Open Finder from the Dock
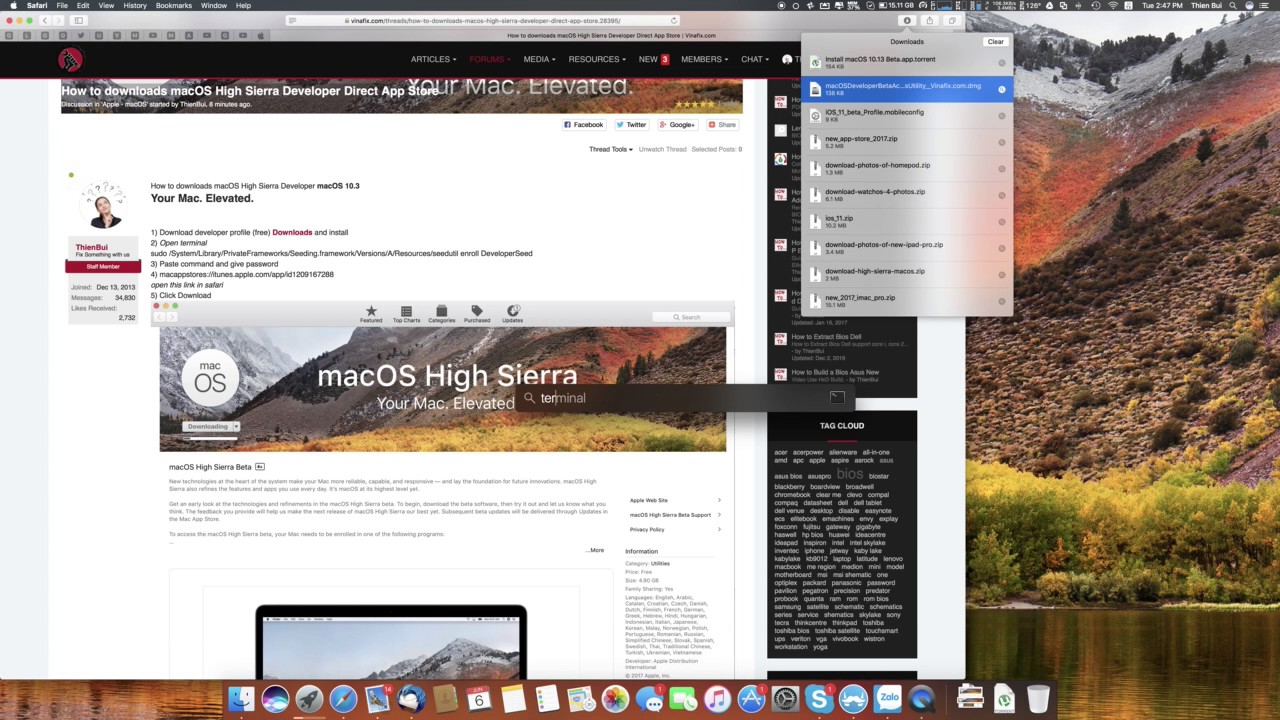This screenshot has height=720, width=1280. (x=241, y=698)
